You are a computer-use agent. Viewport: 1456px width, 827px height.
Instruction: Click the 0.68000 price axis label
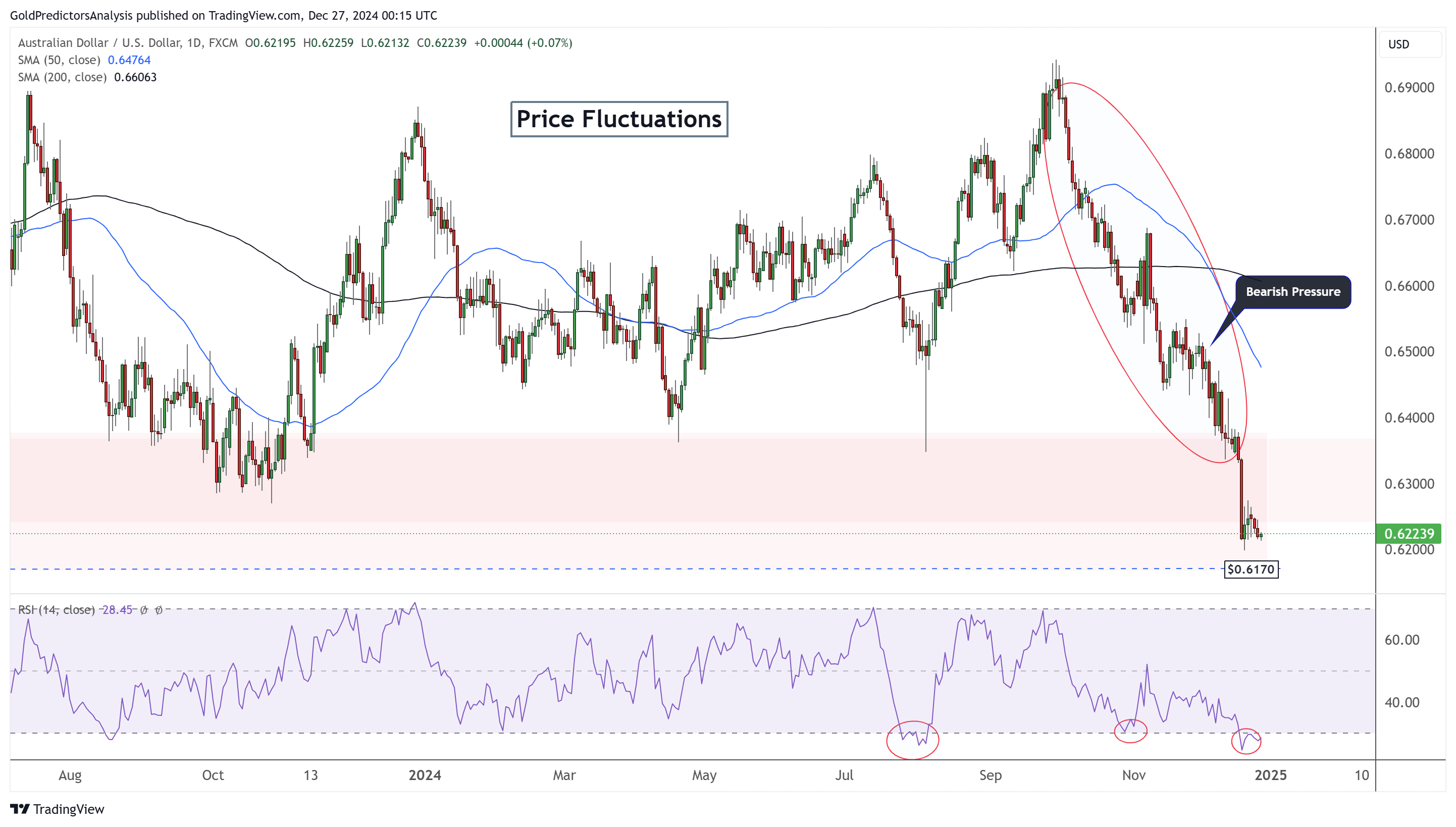tap(1409, 153)
